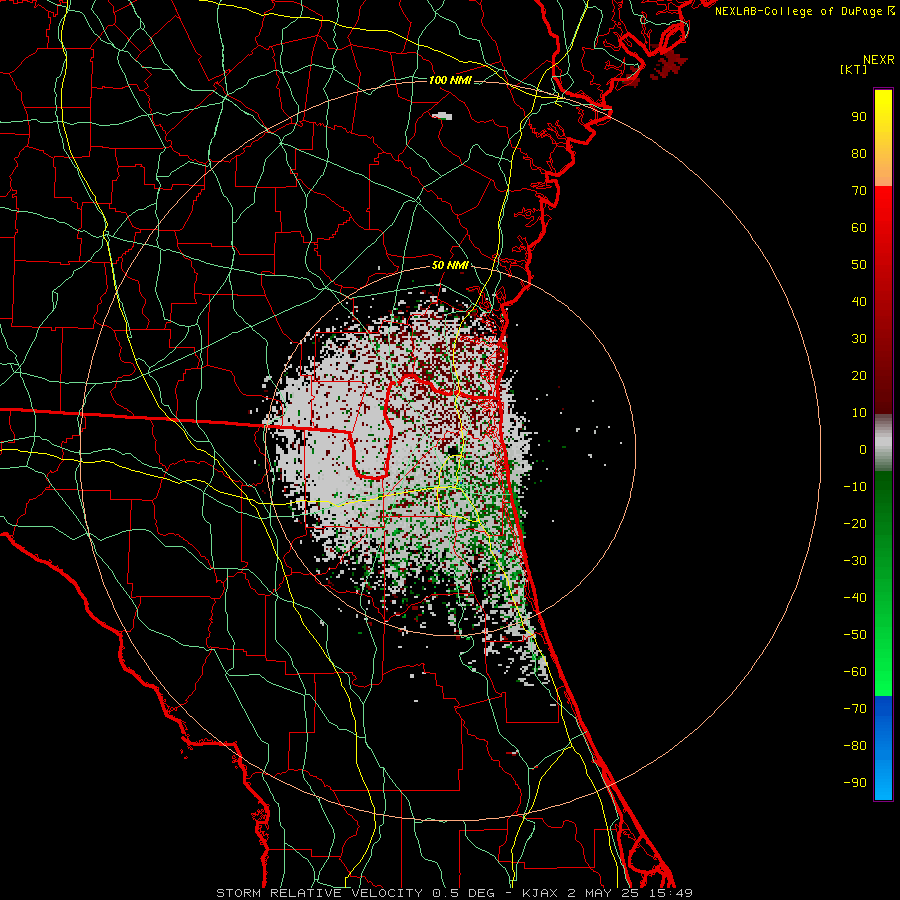Click the 40 value on the velocity scale
The image size is (900, 900).
859,302
